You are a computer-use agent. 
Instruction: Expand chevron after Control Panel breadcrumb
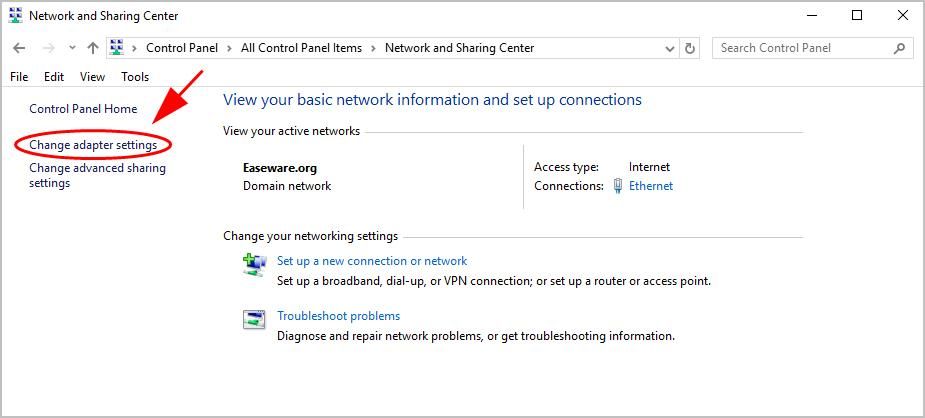click(231, 48)
